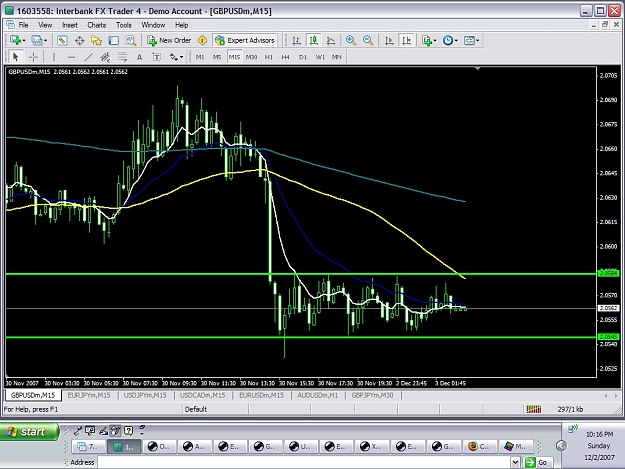
Task: Select the M30 timeframe
Action: pos(251,57)
